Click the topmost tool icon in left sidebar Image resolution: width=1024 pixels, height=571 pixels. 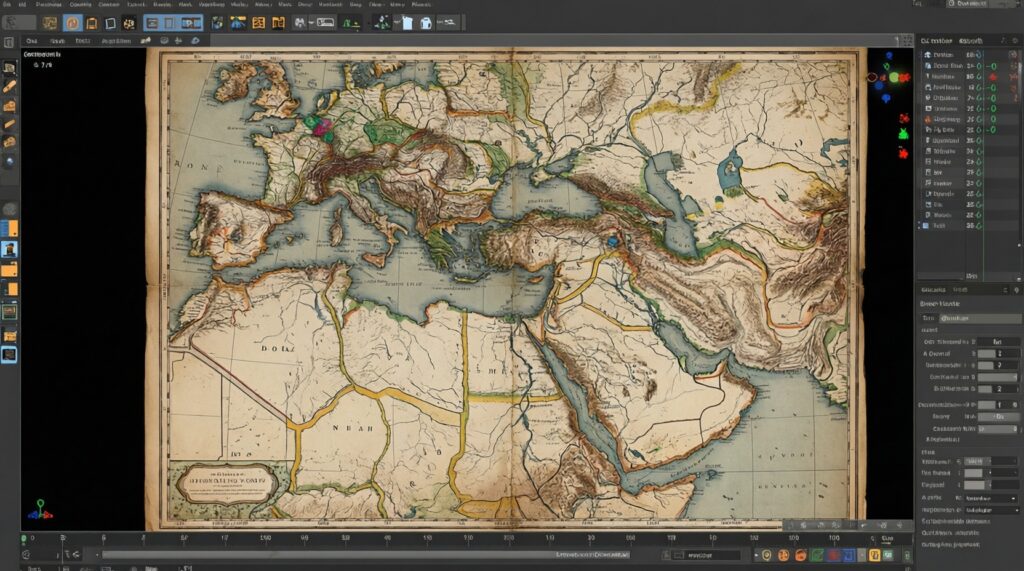click(10, 69)
